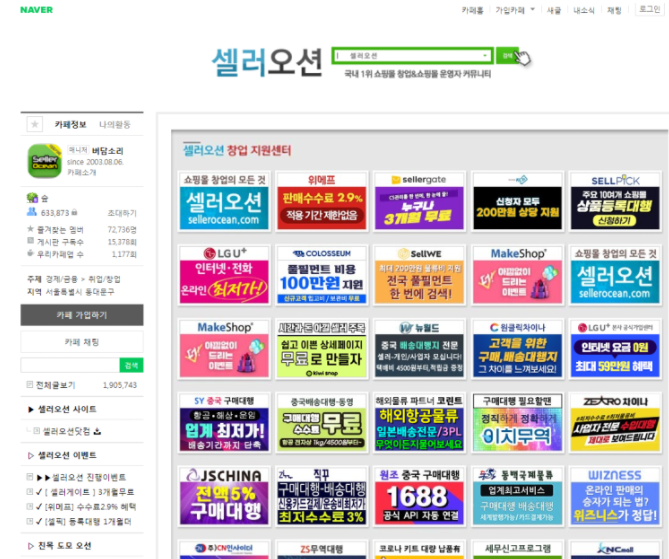Click the favorite star icon beside 카페정보
Image resolution: width=669 pixels, height=559 pixels.
point(35,124)
